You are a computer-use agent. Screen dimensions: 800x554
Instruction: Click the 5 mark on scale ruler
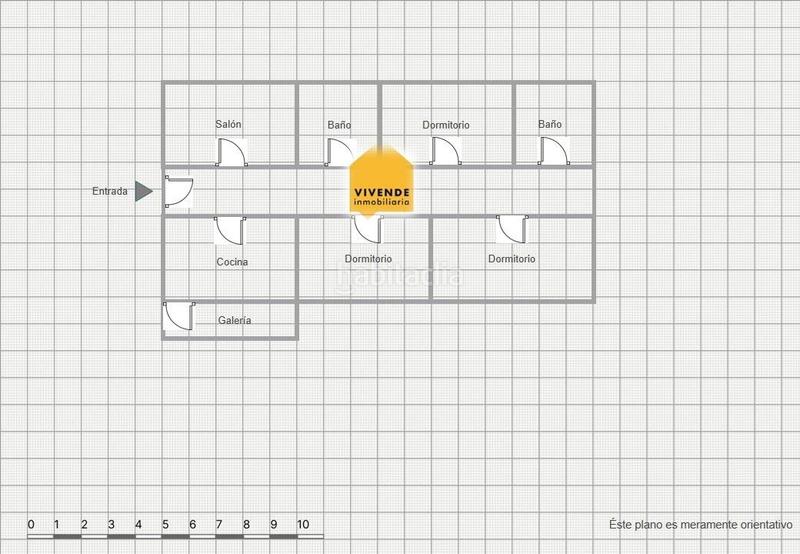(166, 524)
